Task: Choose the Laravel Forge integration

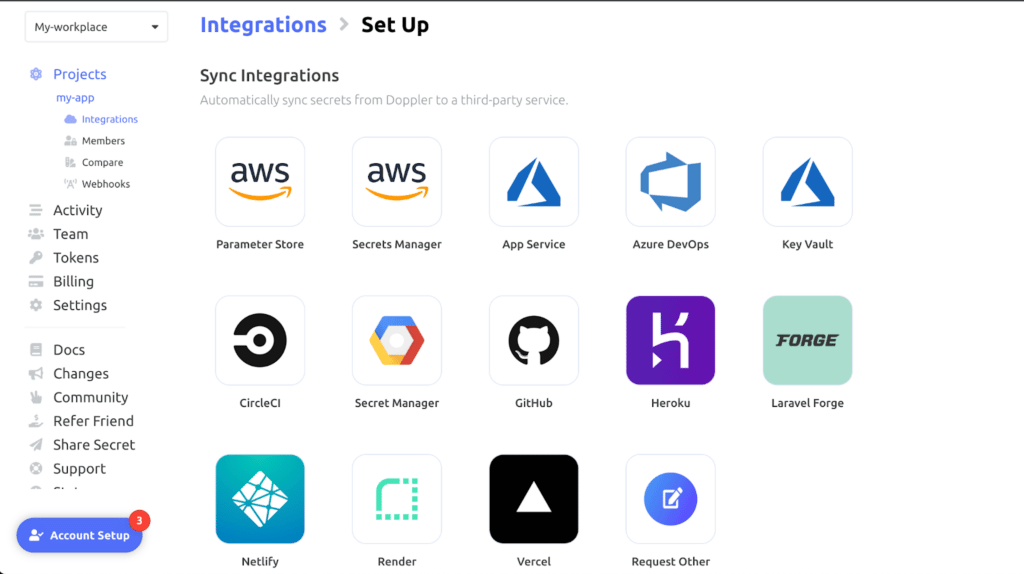Action: [807, 340]
